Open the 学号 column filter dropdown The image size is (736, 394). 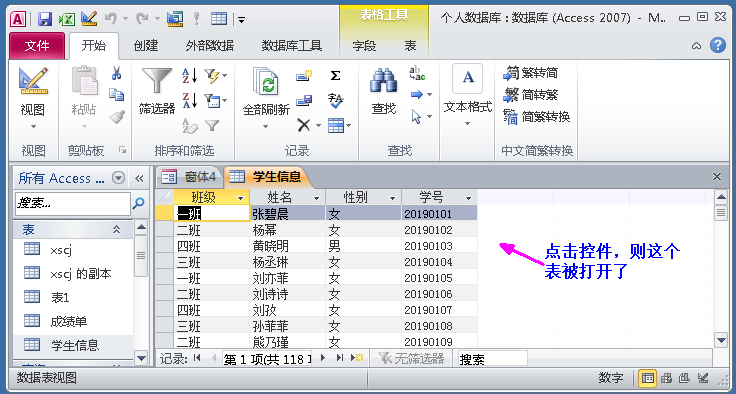tap(468, 198)
